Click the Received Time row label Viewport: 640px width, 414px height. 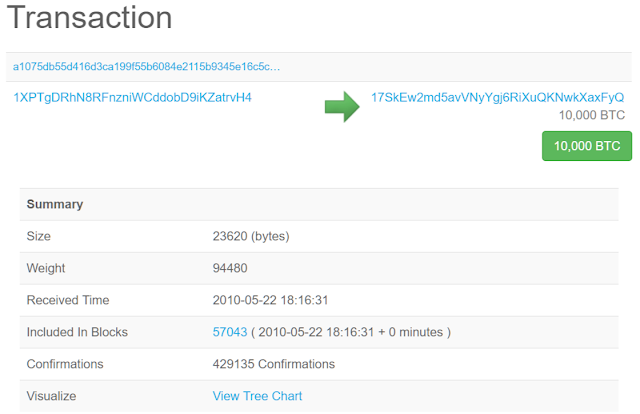pos(68,300)
